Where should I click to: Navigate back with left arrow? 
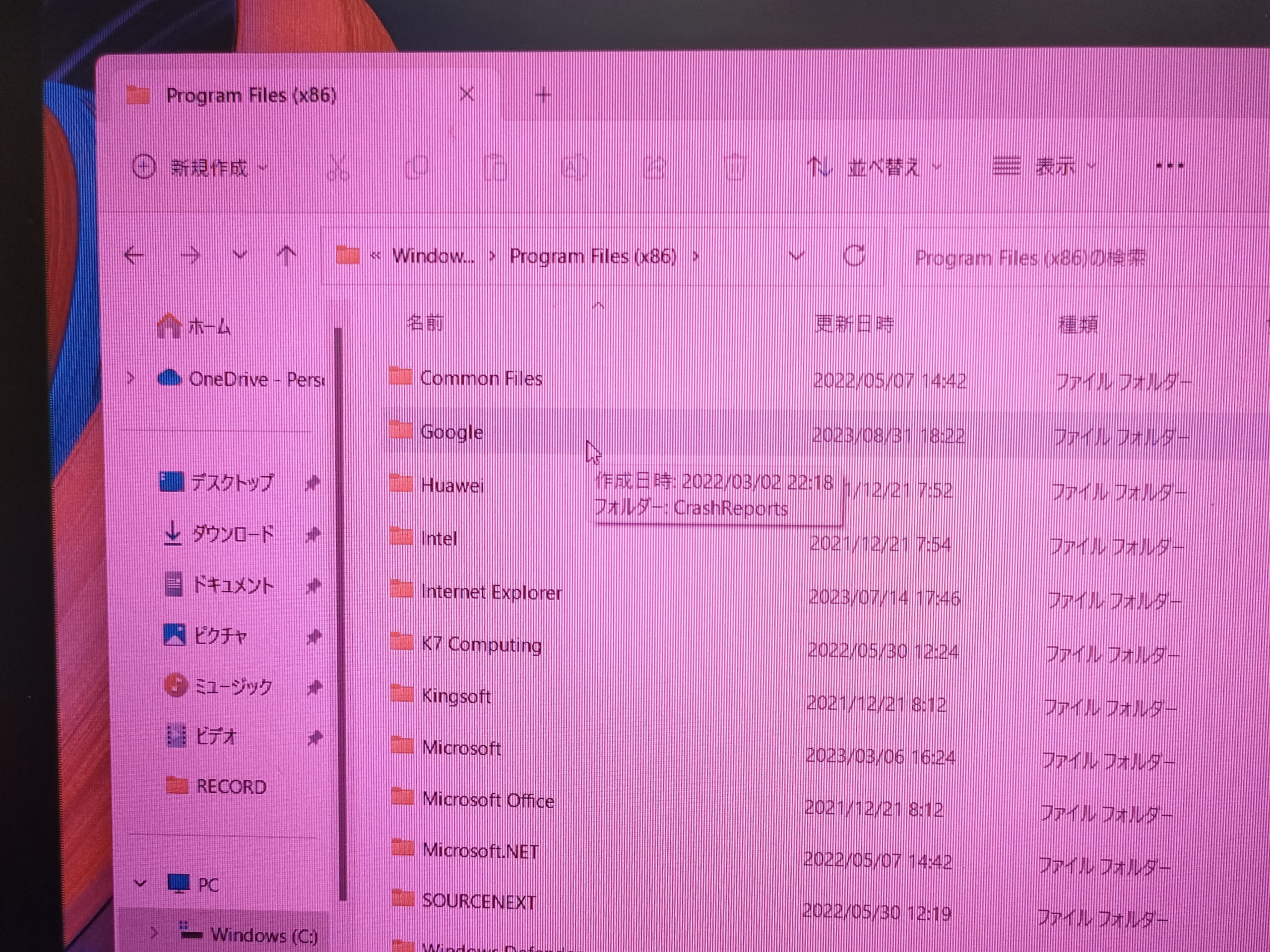[134, 255]
